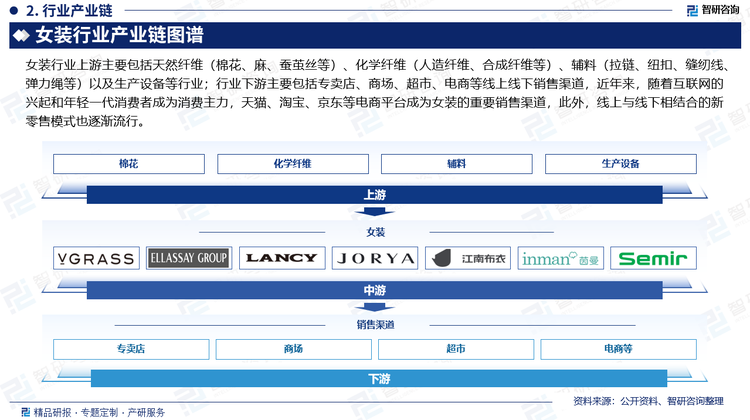Click the blue bullet before 2. 行业产业链
This screenshot has height=420, width=750.
tap(13, 10)
